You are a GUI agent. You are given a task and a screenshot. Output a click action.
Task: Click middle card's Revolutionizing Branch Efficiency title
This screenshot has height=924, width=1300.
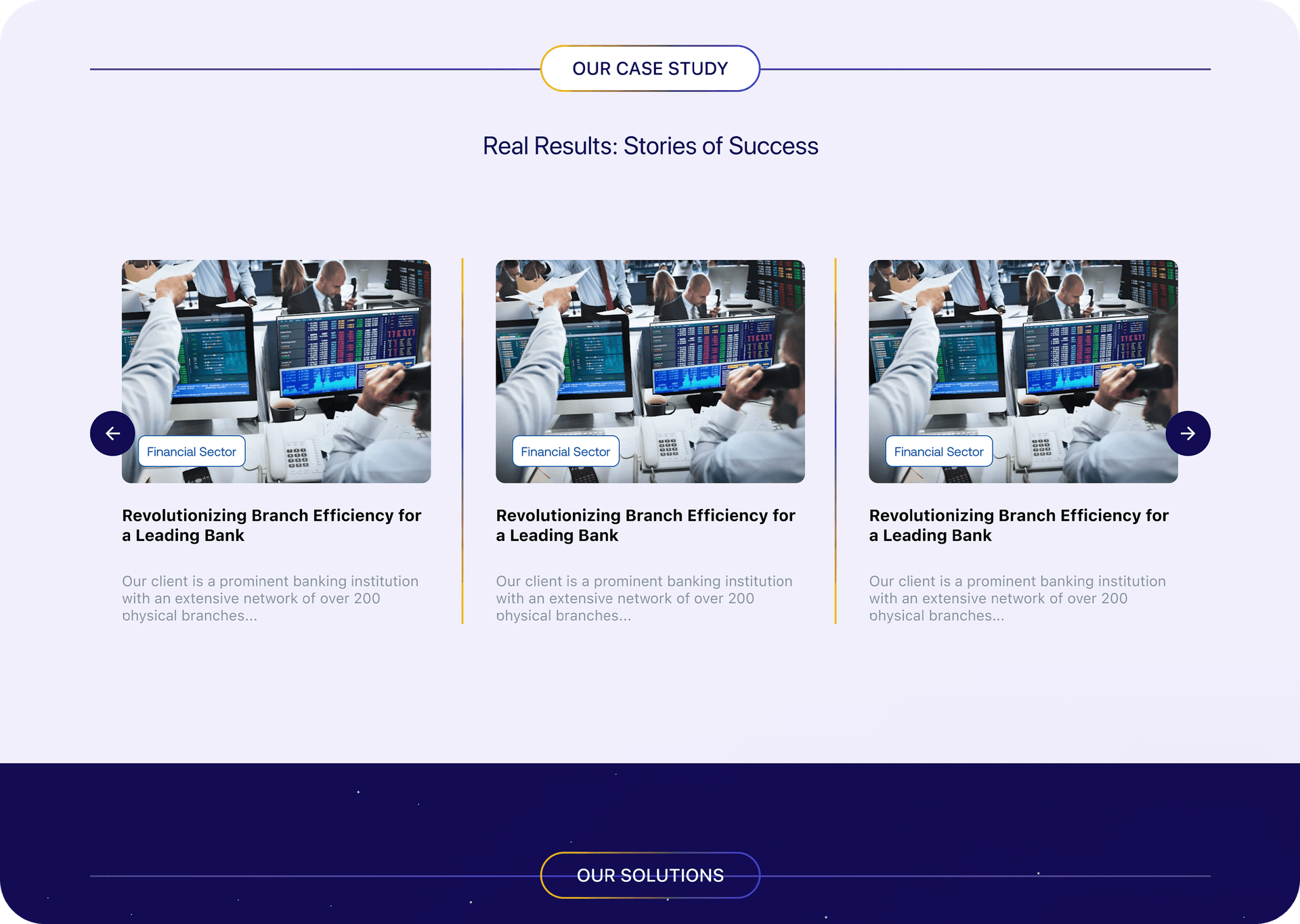(645, 525)
